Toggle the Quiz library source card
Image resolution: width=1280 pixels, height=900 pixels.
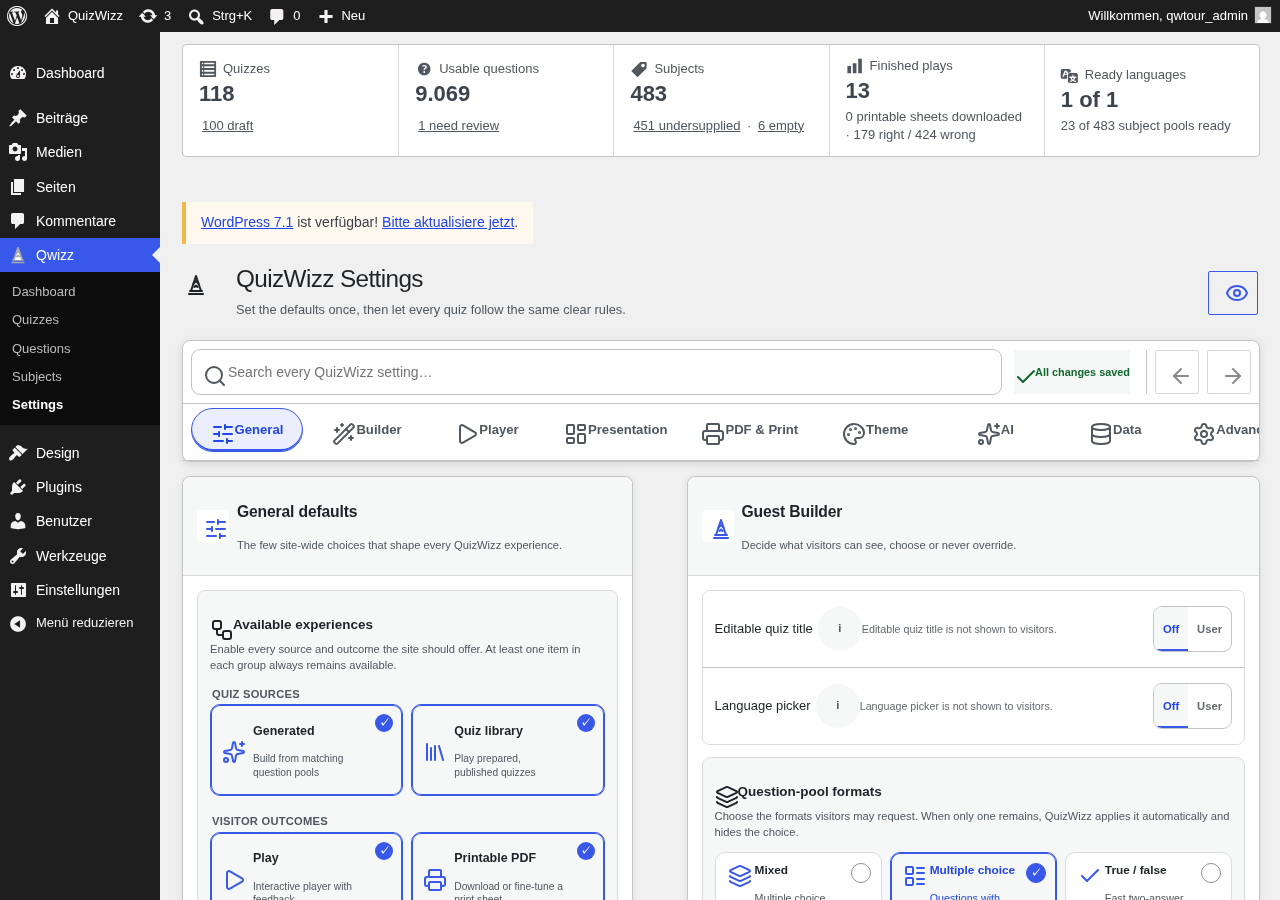coord(508,750)
